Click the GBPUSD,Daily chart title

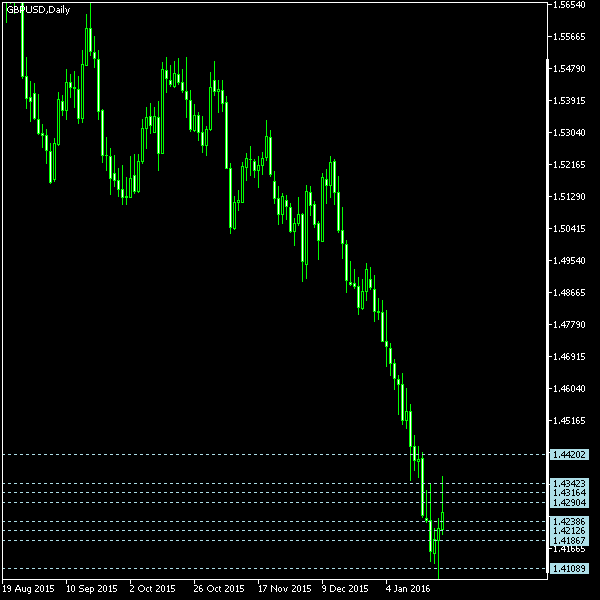click(38, 10)
